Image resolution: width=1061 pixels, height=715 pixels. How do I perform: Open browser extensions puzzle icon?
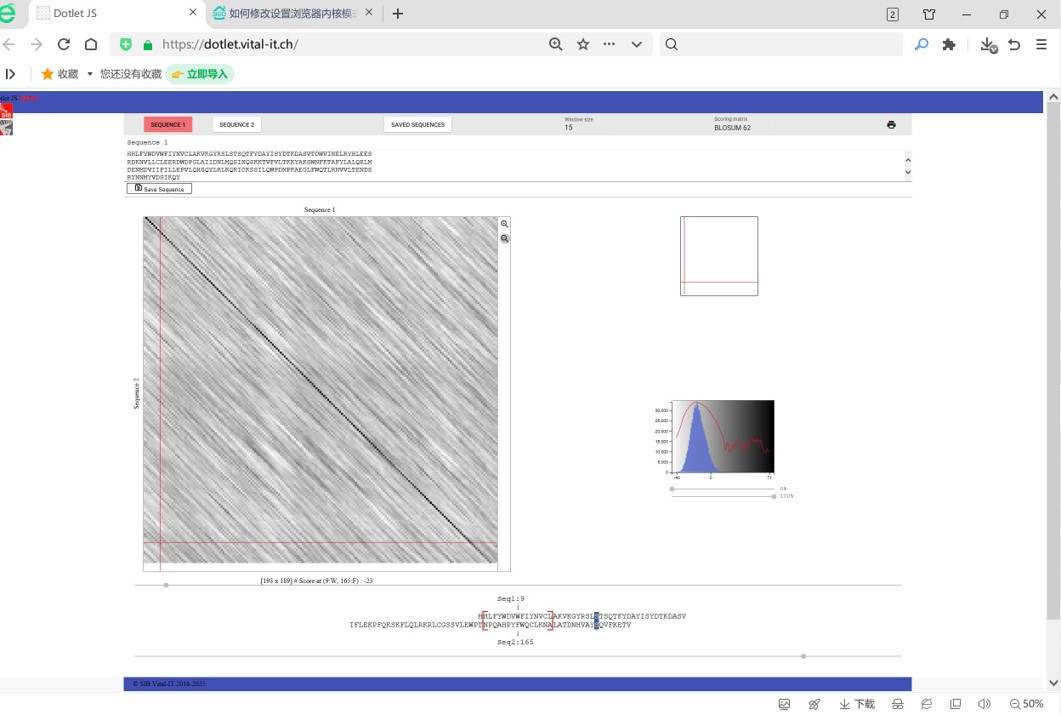pyautogui.click(x=949, y=45)
